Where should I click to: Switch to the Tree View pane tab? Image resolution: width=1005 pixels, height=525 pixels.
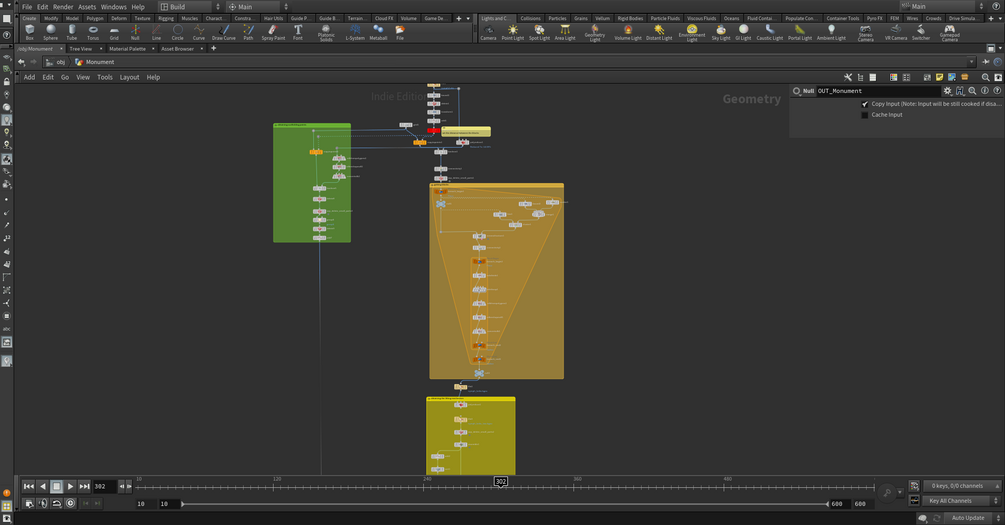click(81, 49)
